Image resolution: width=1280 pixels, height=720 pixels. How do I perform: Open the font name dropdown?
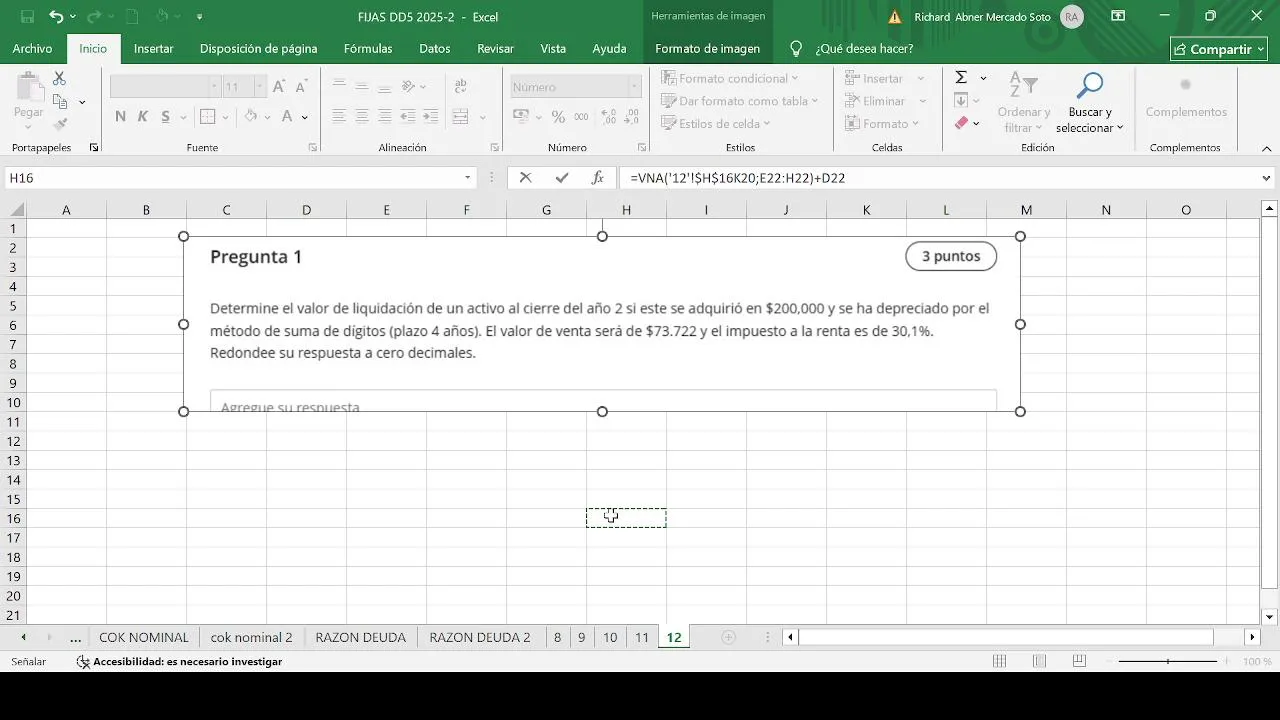click(213, 87)
